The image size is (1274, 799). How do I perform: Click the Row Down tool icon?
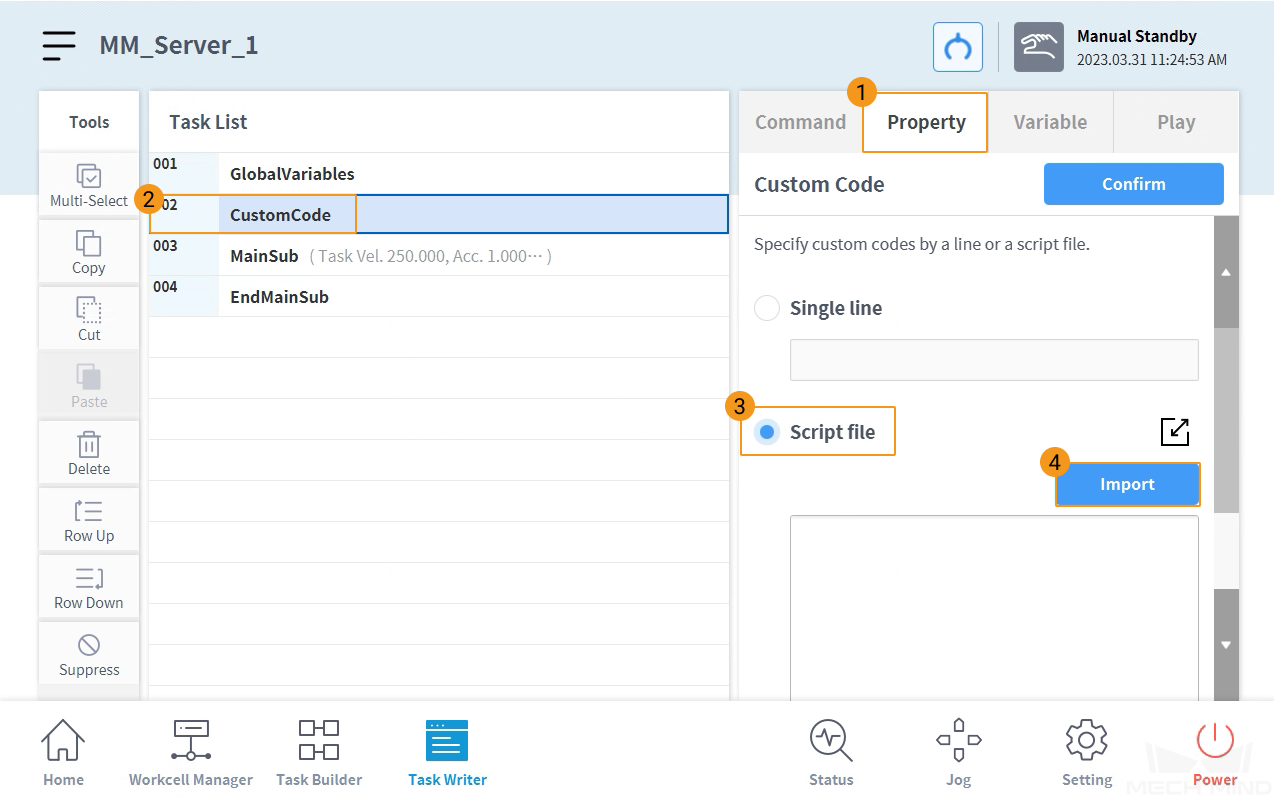[89, 578]
